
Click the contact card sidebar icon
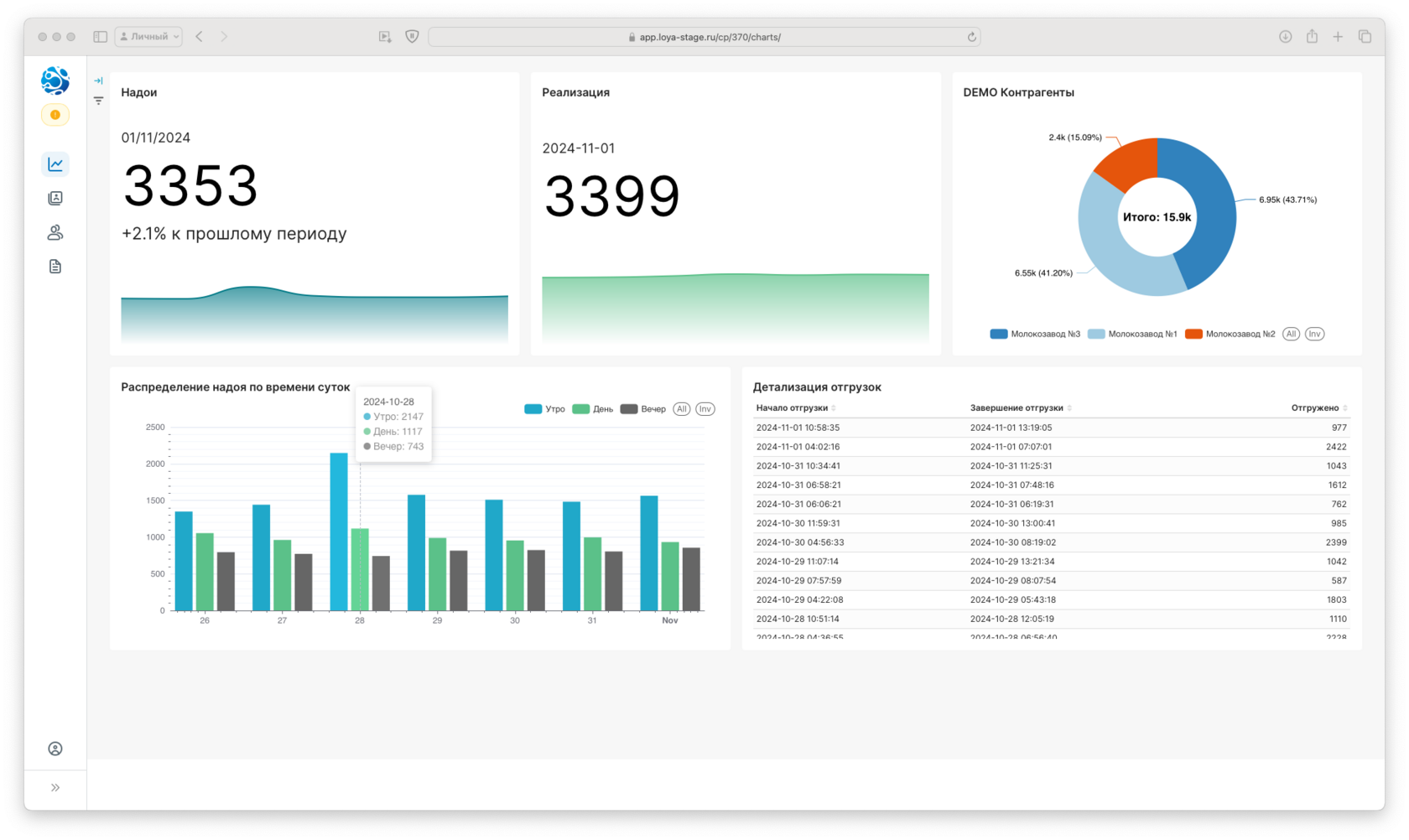[x=55, y=199]
